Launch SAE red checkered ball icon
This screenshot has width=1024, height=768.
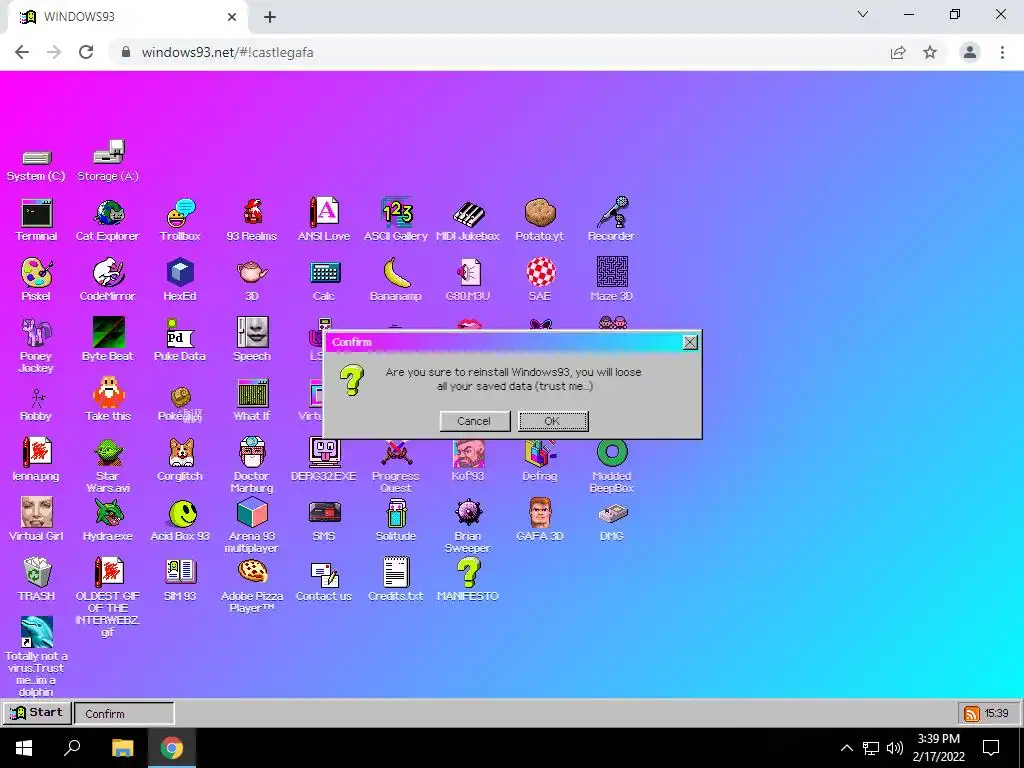(x=539, y=273)
